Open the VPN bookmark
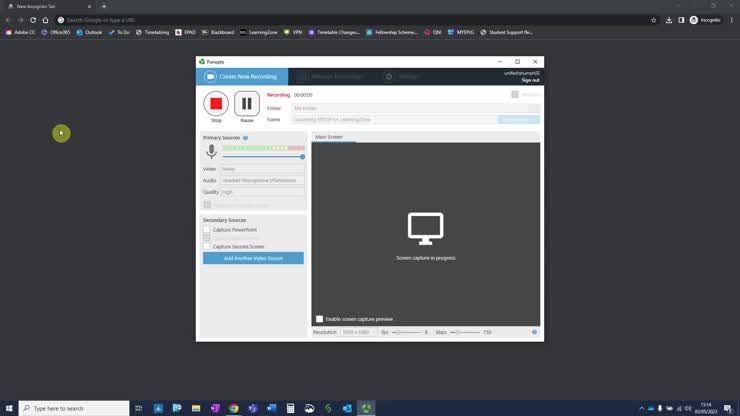This screenshot has height=416, width=740. tap(293, 33)
